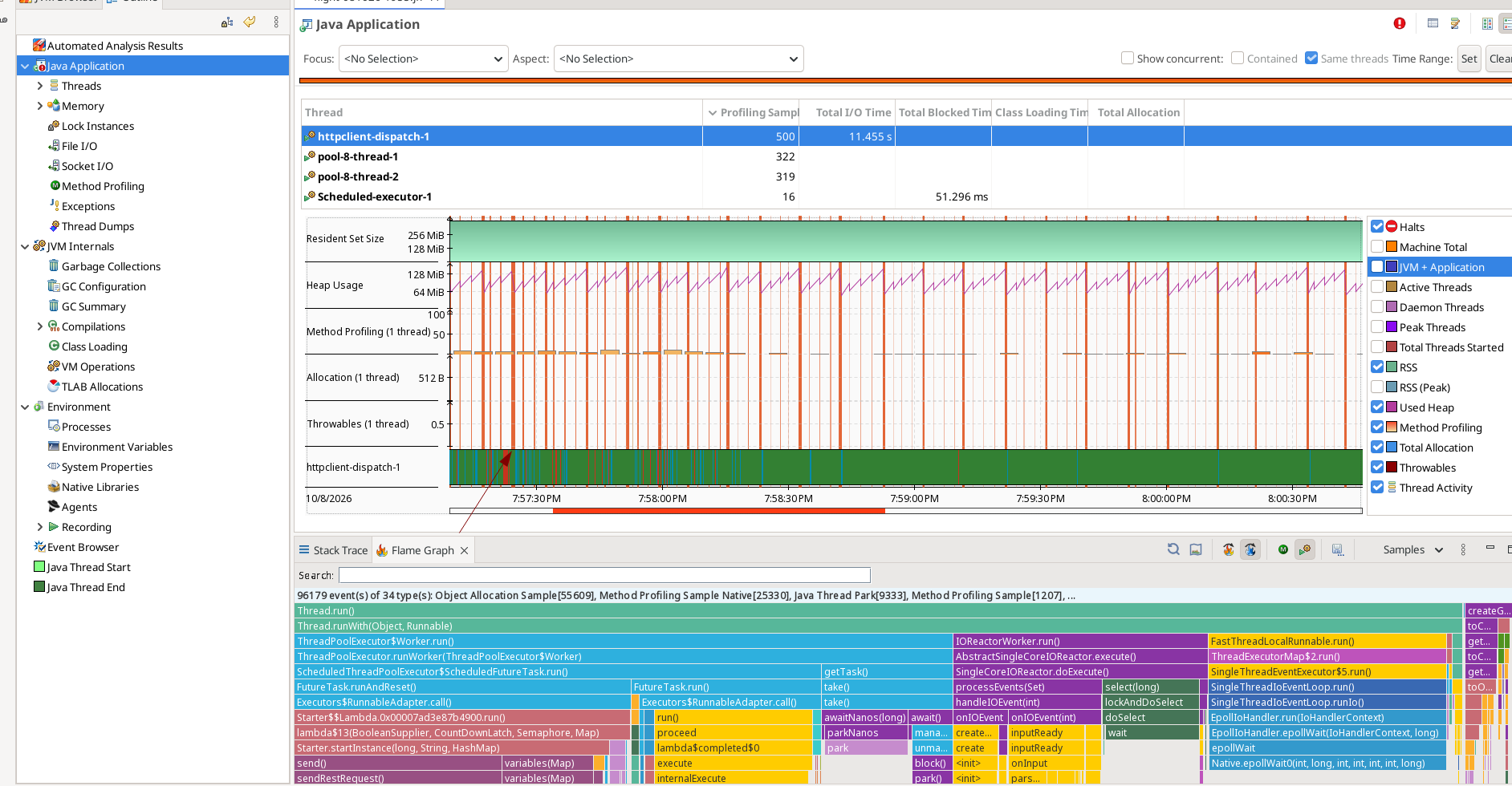1512x786 pixels.
Task: Expand the Threads tree node
Action: coord(40,86)
